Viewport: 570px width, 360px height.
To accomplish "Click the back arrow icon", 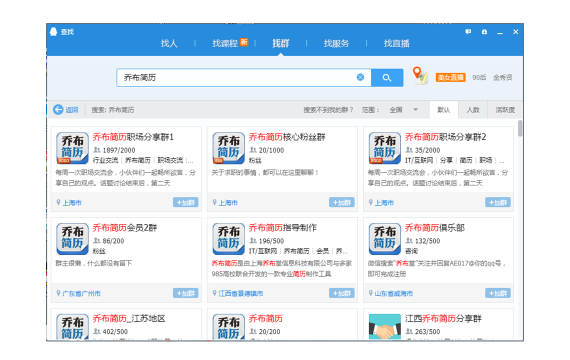I will [58, 109].
